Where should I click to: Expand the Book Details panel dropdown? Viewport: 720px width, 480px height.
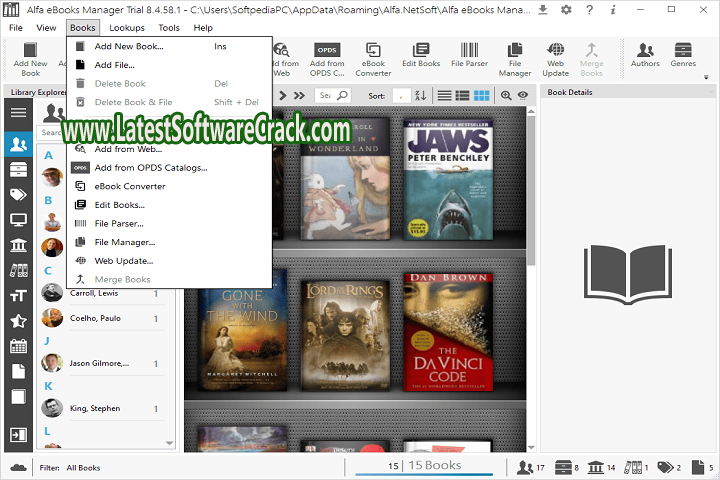711,92
